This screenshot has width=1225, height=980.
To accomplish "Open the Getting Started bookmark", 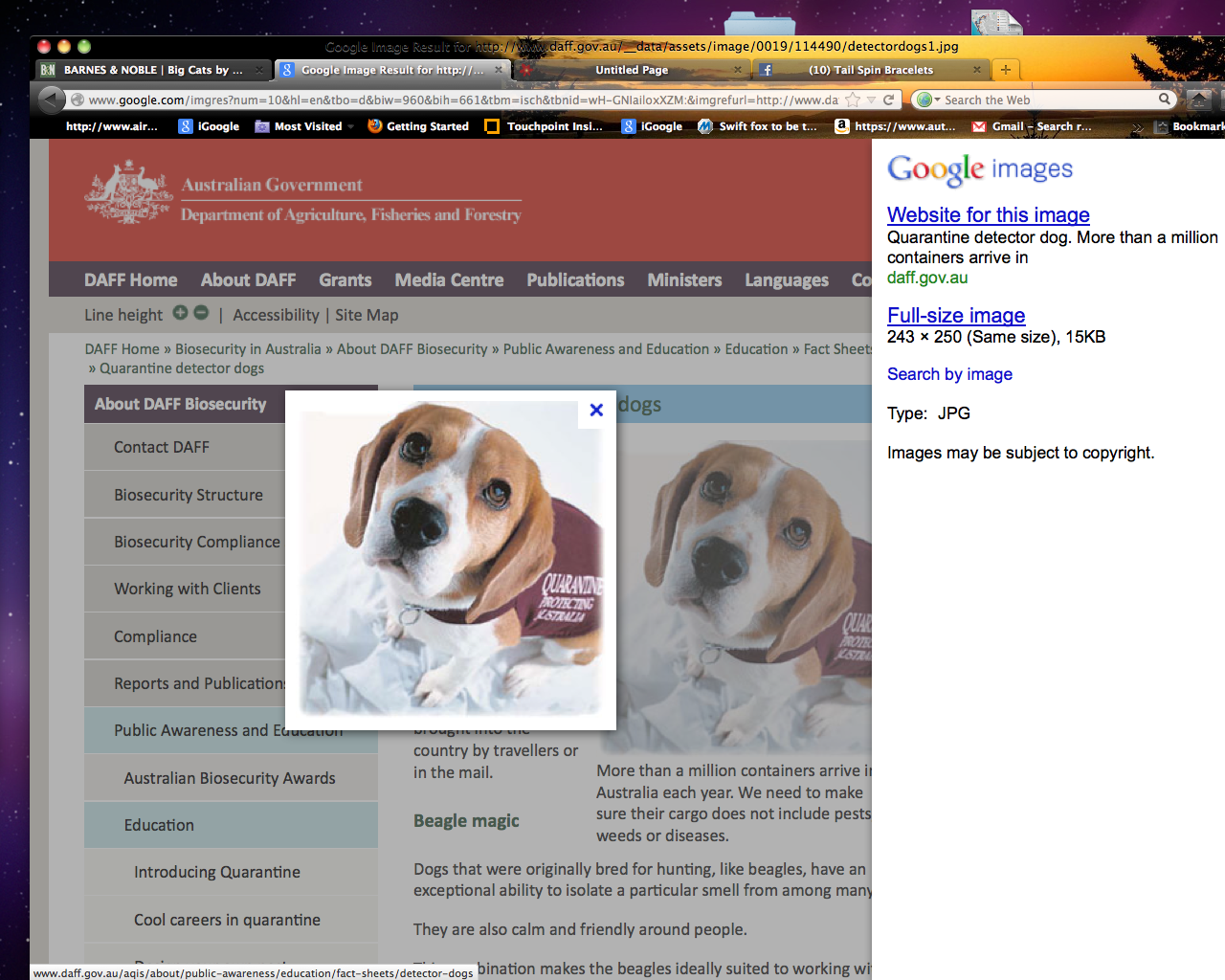I will [418, 126].
